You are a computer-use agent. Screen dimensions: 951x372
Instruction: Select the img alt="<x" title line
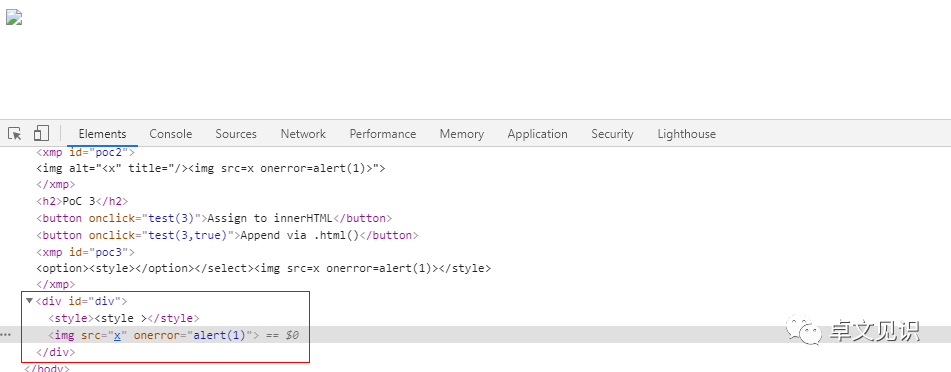click(210, 168)
